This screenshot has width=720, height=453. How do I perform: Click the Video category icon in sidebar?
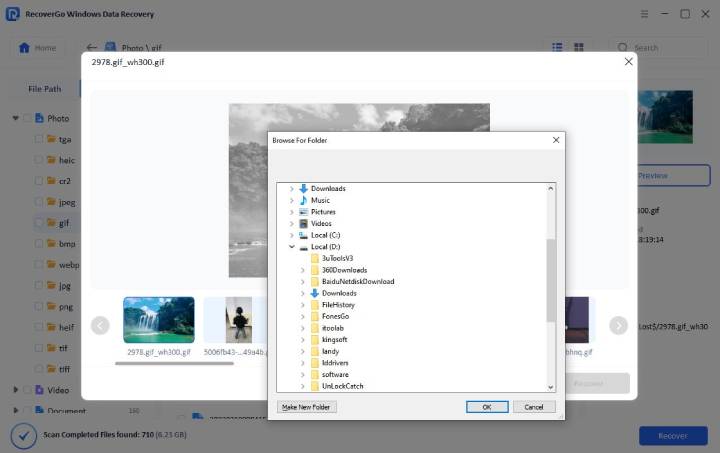[x=39, y=390]
